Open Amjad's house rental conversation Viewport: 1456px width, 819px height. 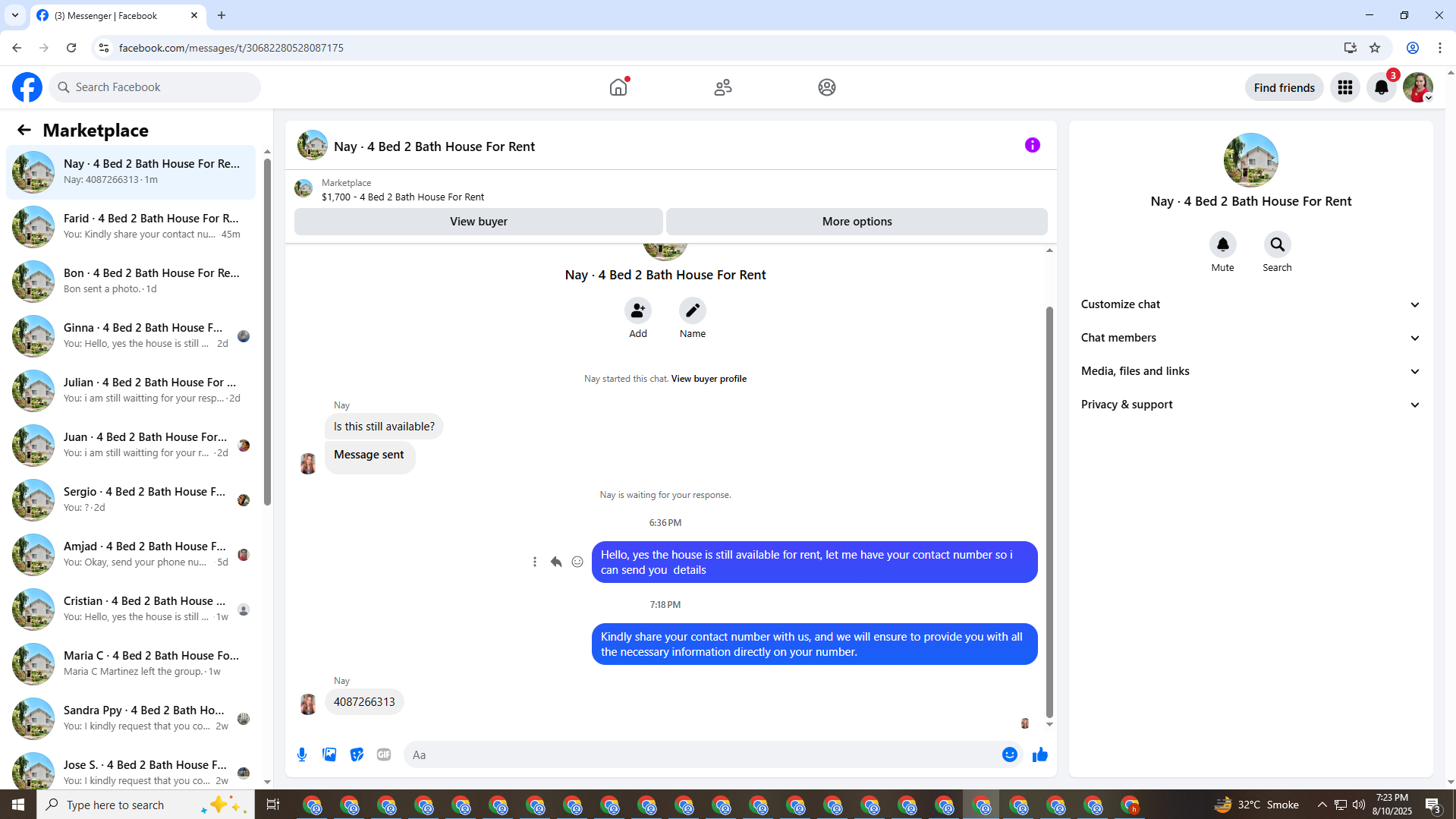[131, 554]
